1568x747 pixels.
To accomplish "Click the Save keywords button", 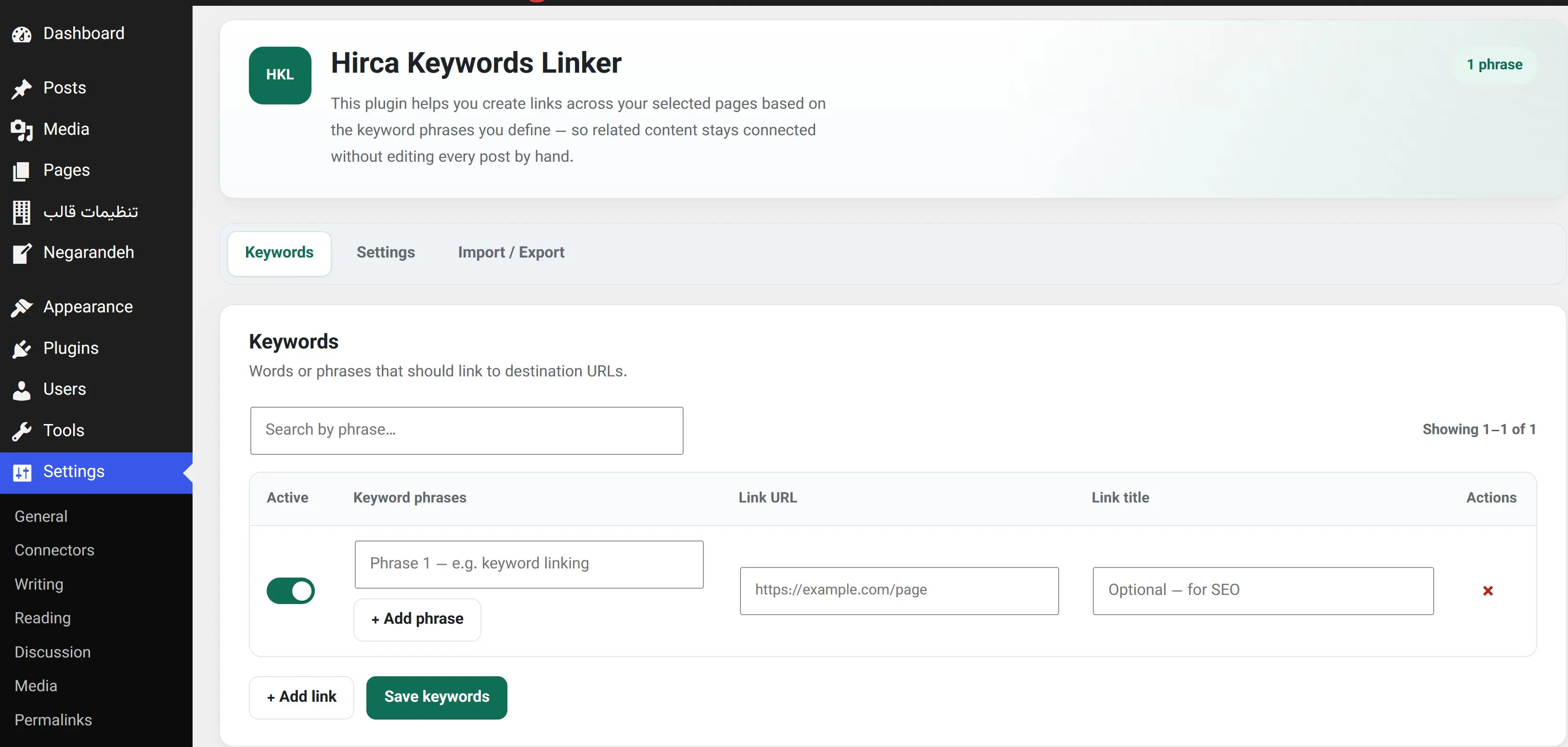I will [437, 697].
